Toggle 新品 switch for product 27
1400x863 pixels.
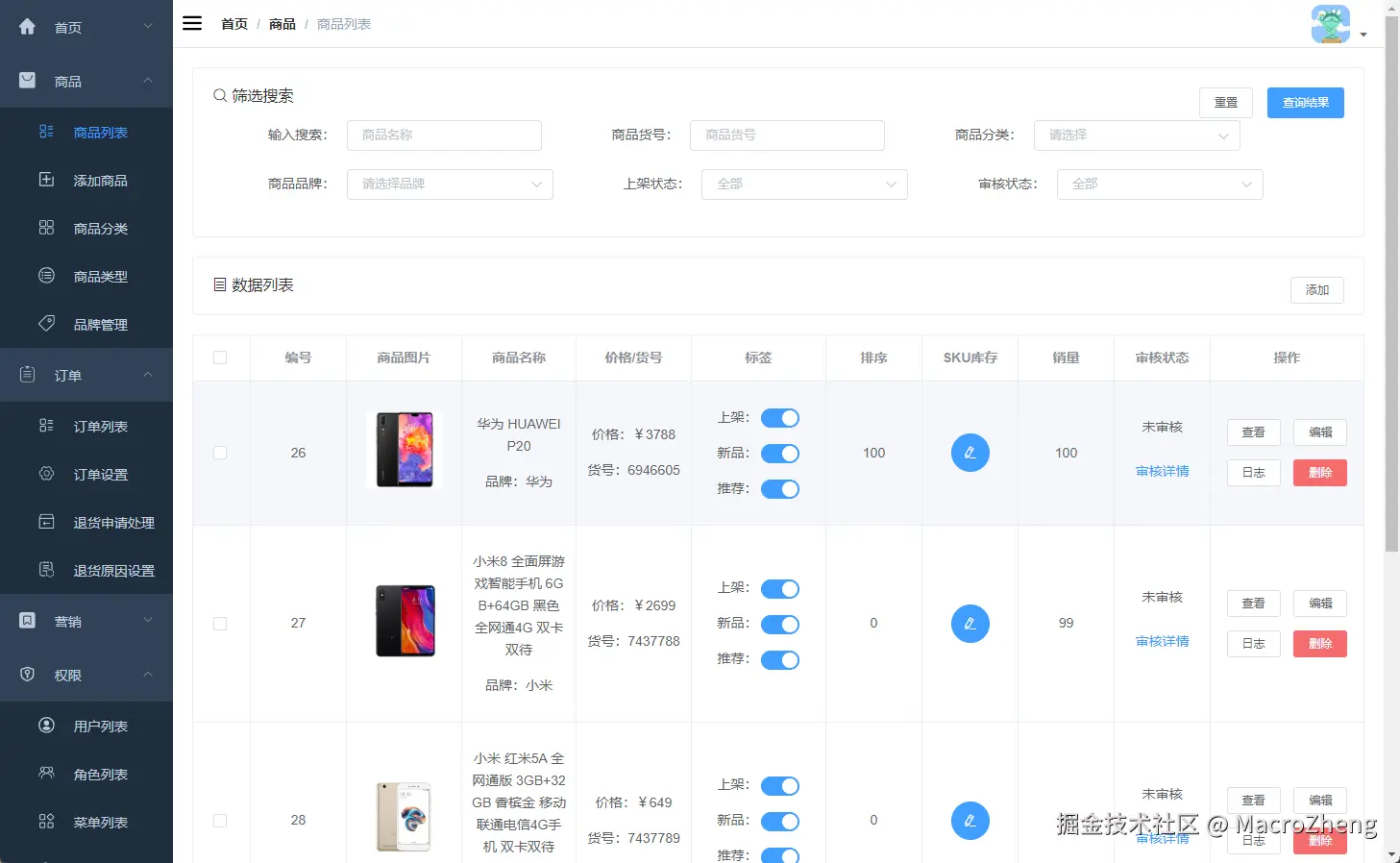[780, 625]
